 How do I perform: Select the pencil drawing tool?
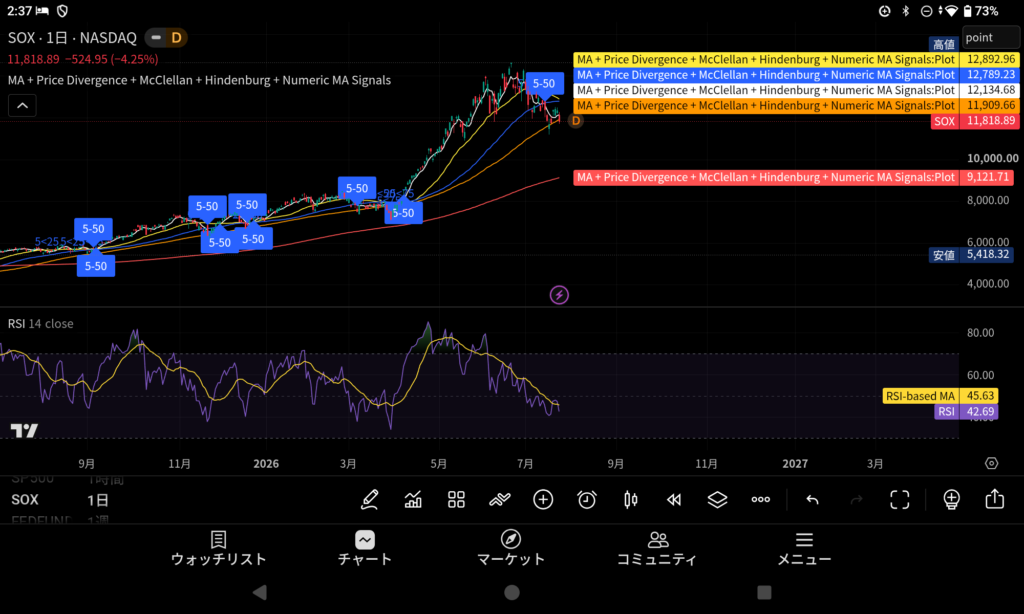[370, 500]
